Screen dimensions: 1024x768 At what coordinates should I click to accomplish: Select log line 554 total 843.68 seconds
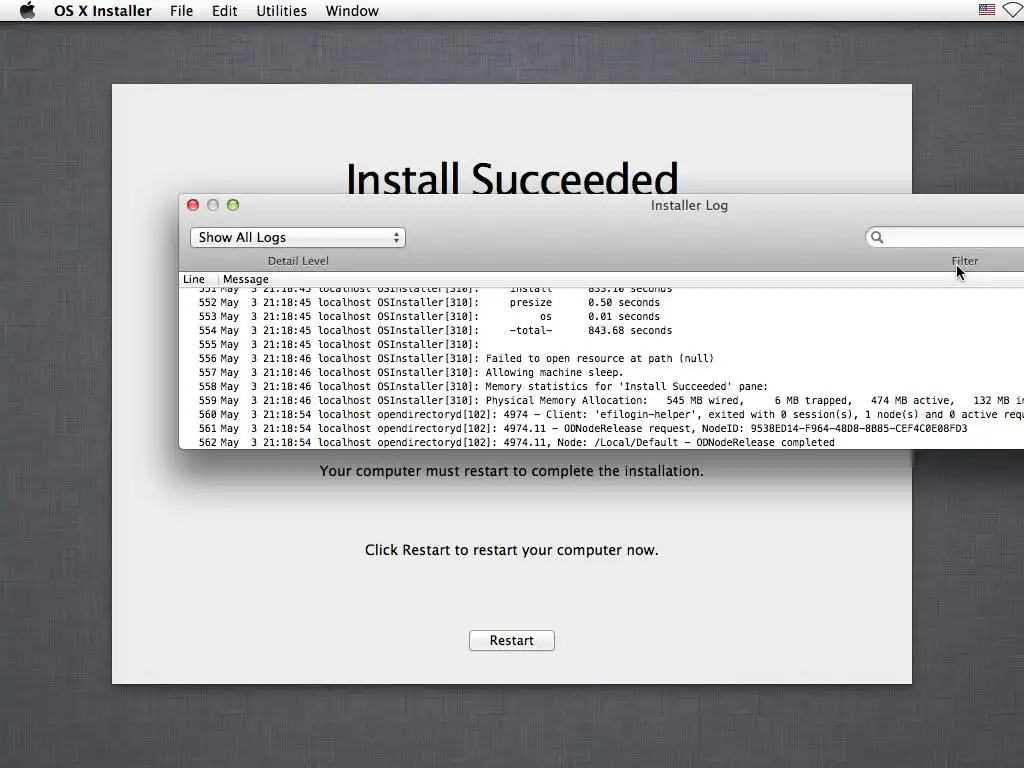tap(601, 330)
